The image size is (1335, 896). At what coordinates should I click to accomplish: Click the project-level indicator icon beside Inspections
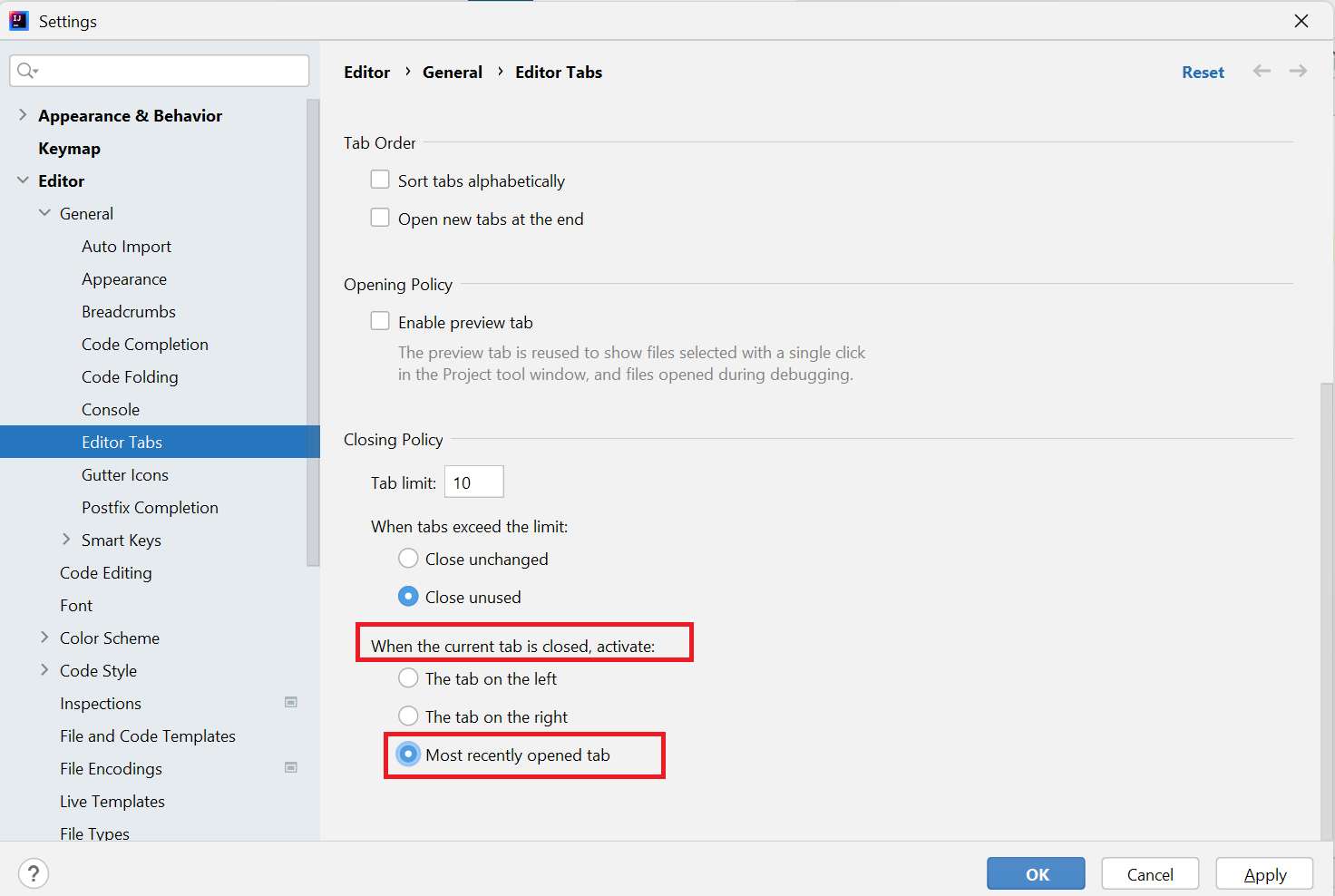(x=291, y=702)
